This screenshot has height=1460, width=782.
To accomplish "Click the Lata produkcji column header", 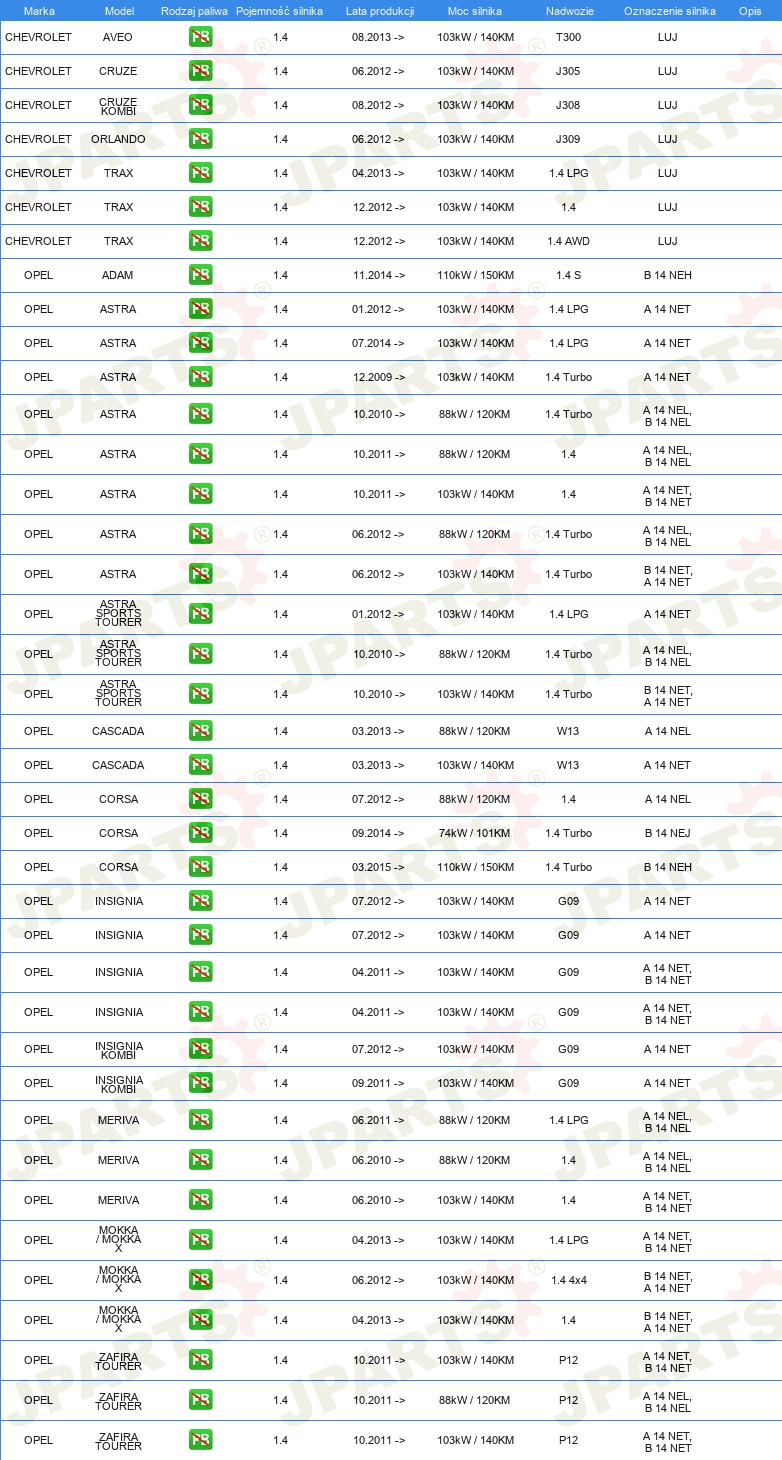I will click(x=380, y=11).
